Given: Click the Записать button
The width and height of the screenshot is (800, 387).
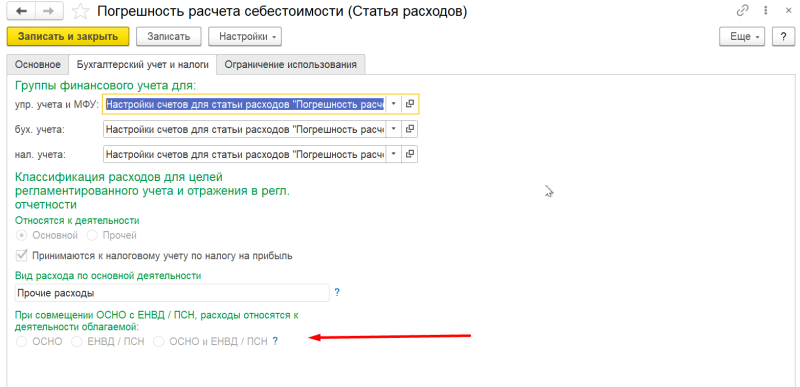Looking at the screenshot, I should [x=169, y=37].
